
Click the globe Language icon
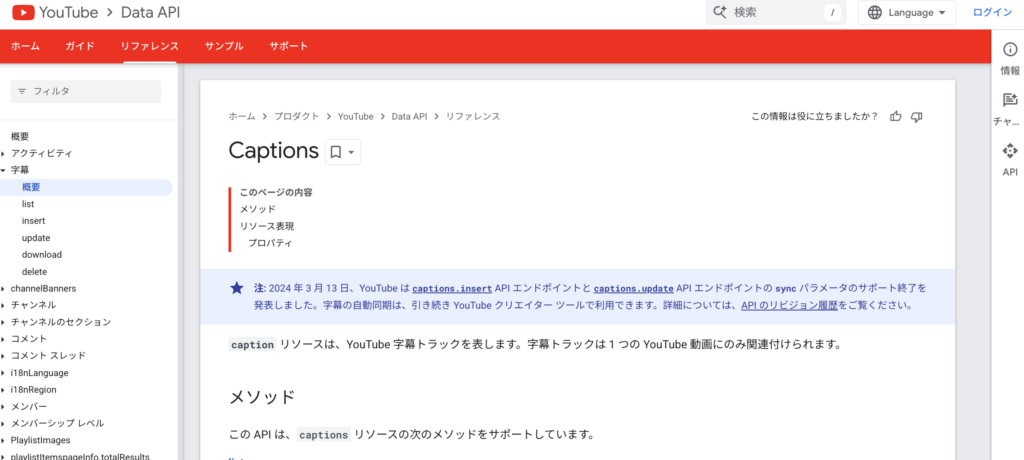coord(876,13)
